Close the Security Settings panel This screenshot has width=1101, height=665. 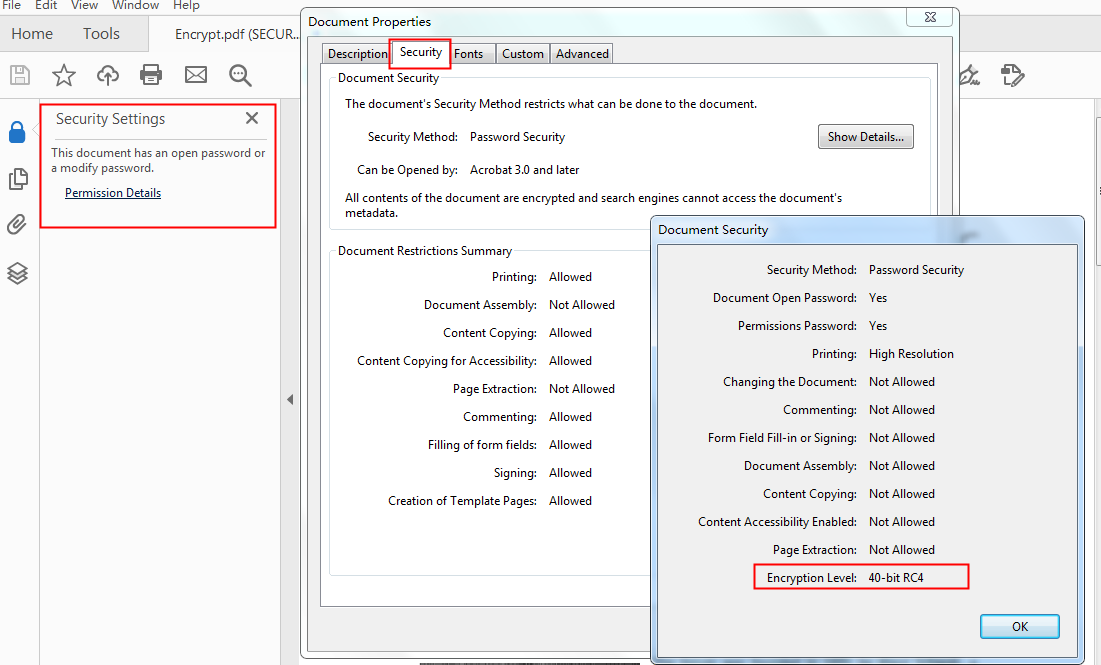252,118
